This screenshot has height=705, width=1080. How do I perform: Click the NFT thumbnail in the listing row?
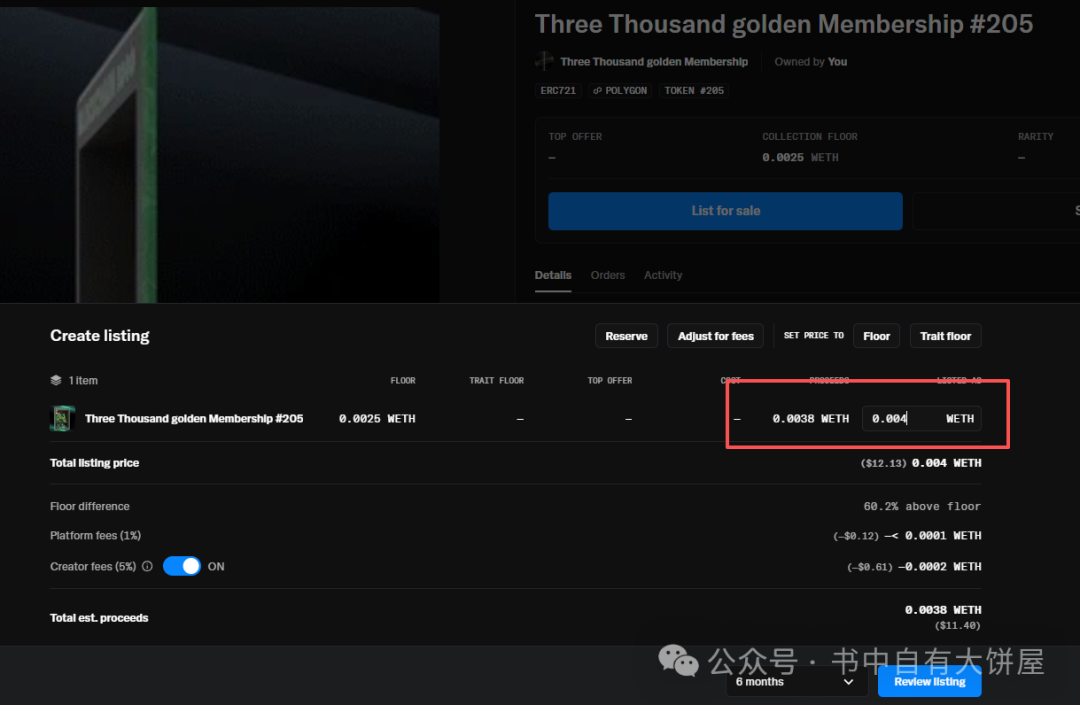coord(62,418)
